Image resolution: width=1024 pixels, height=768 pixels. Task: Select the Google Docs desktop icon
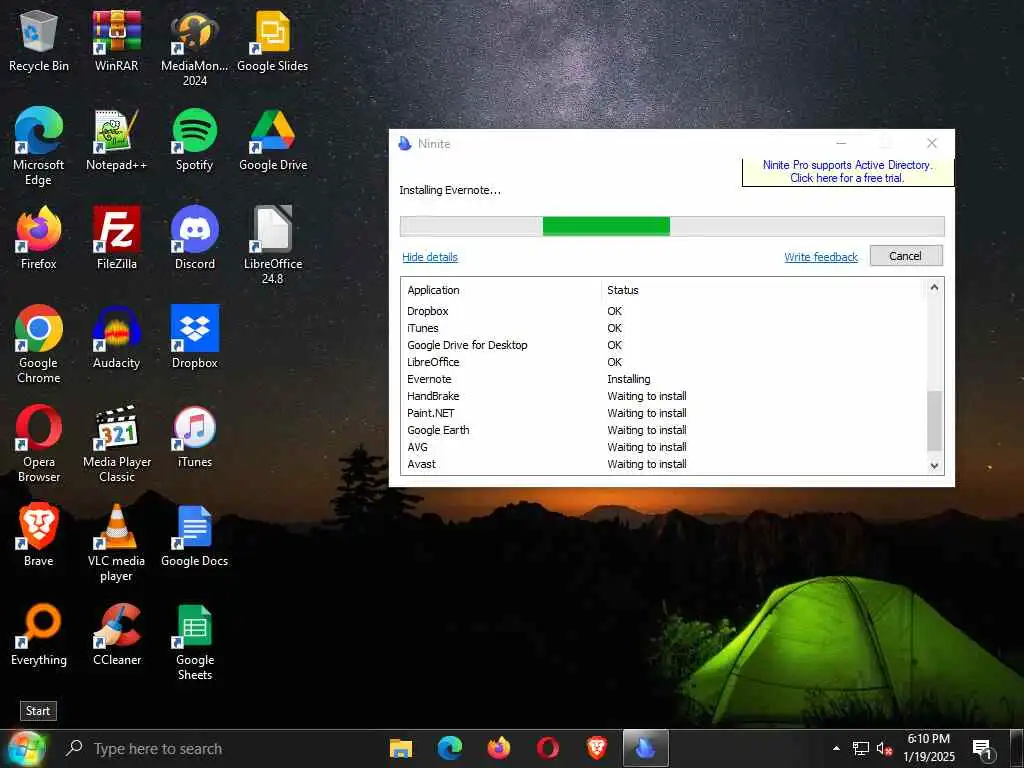195,536
